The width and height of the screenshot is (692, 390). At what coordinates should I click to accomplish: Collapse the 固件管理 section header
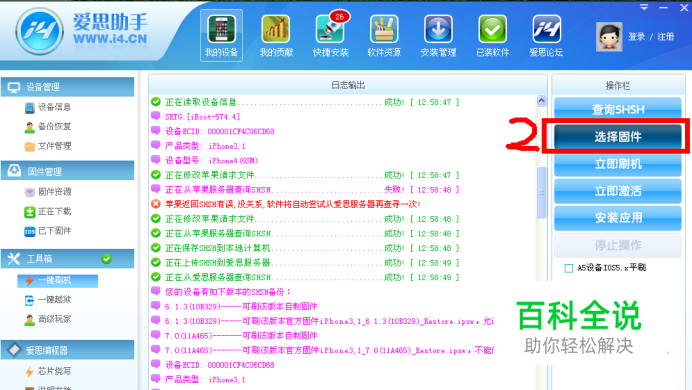click(x=68, y=171)
